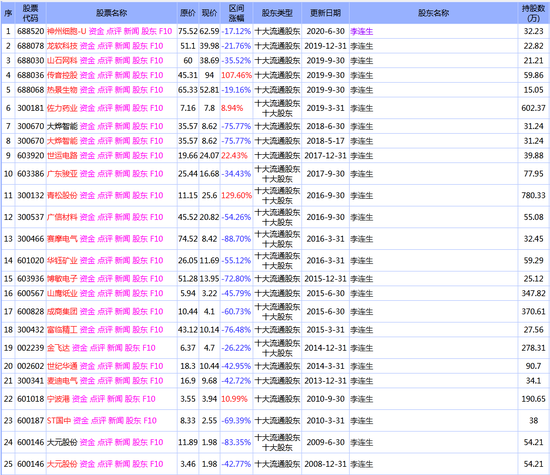The image size is (550, 475).
Task: Click 点评 link in the 600828 row
Action: pos(105,312)
